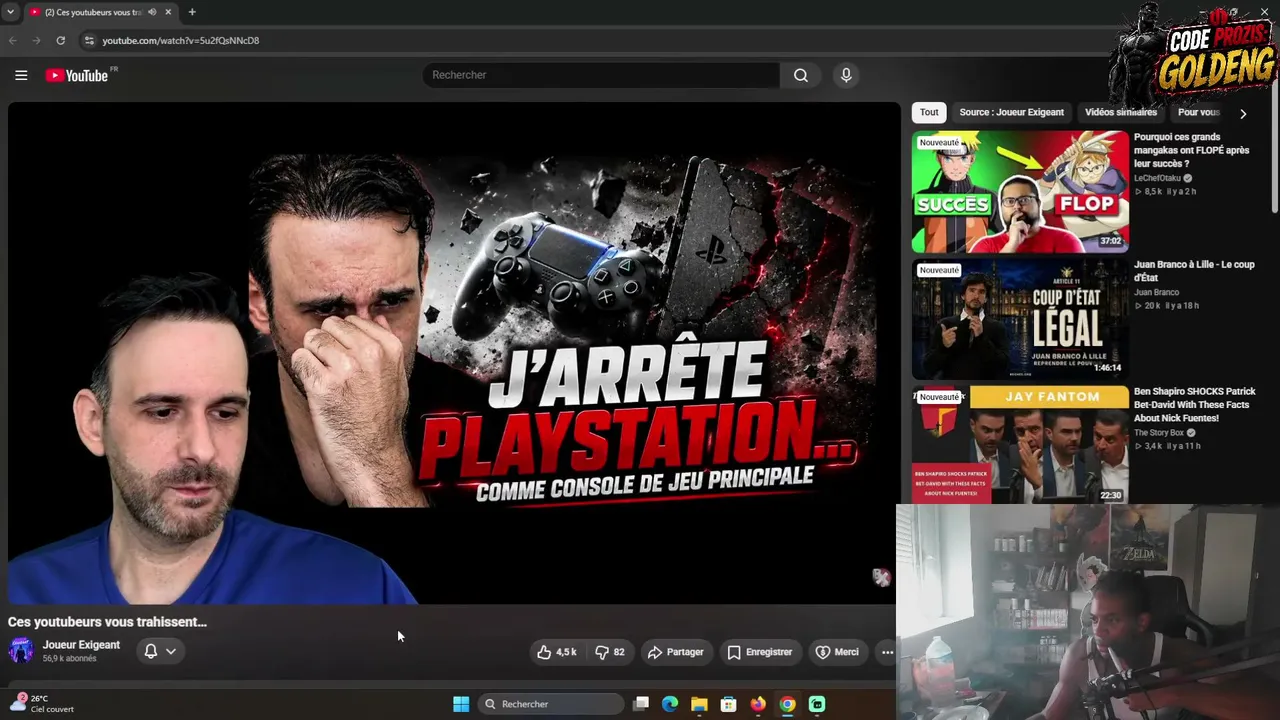Switch to the "Ces youtubeurs vous tra..." tab

click(x=100, y=12)
